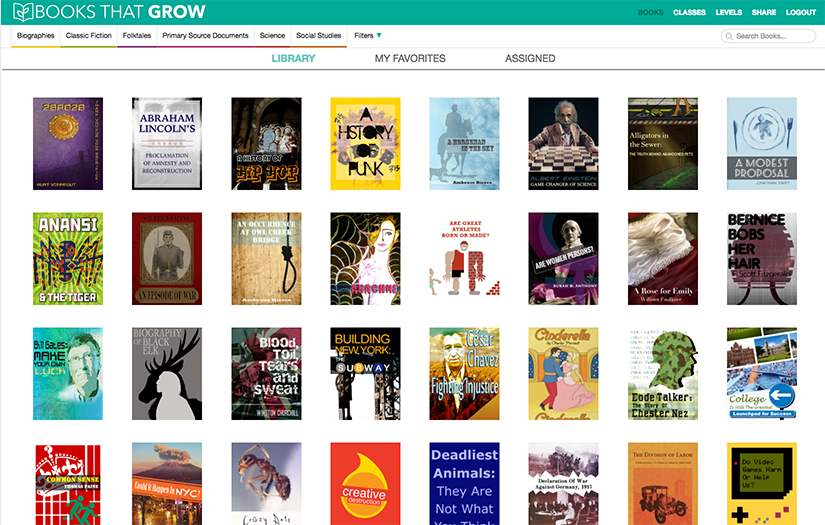Open the Cinderella book cover

[564, 374]
